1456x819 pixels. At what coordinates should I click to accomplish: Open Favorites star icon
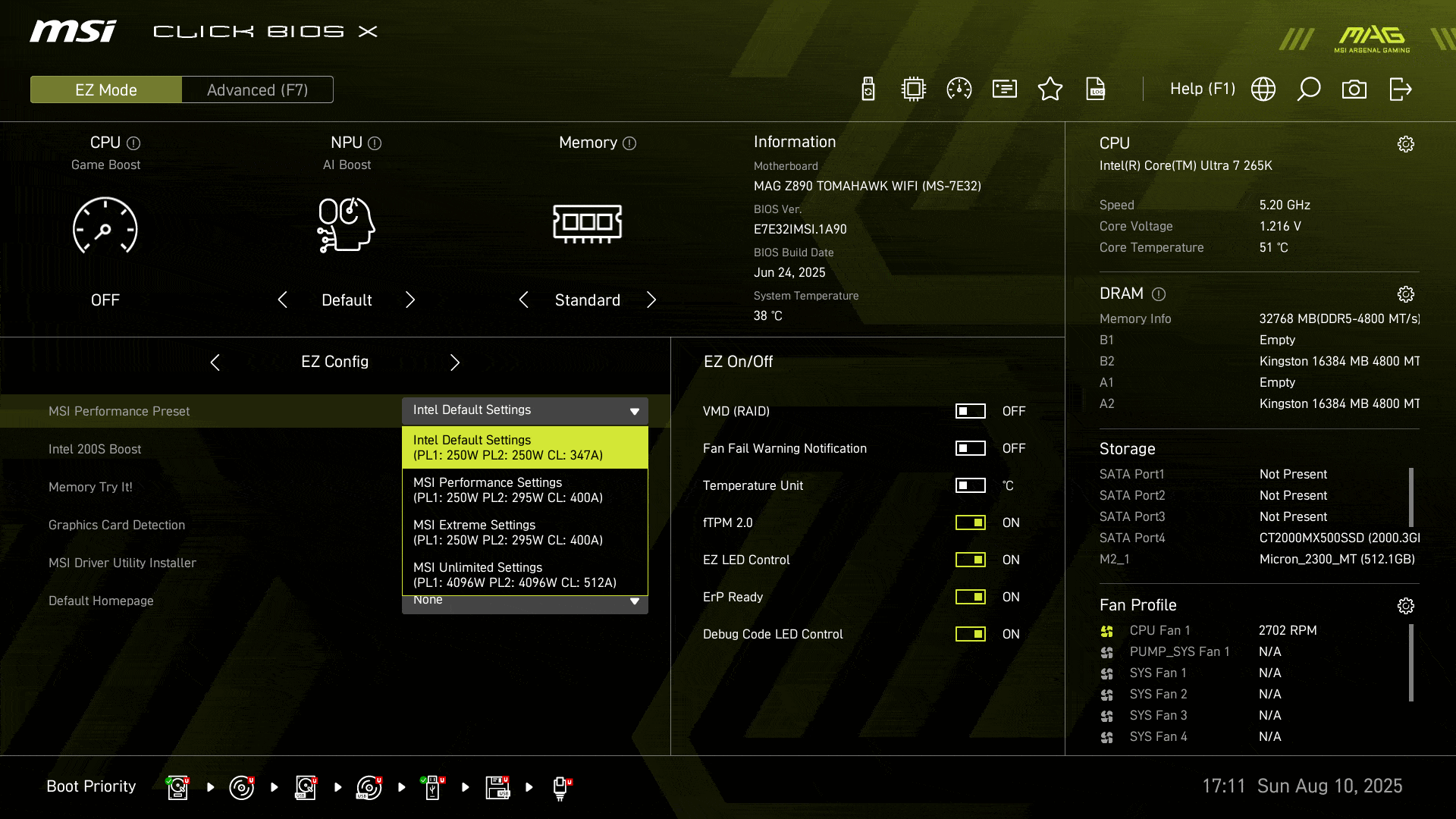[x=1050, y=89]
